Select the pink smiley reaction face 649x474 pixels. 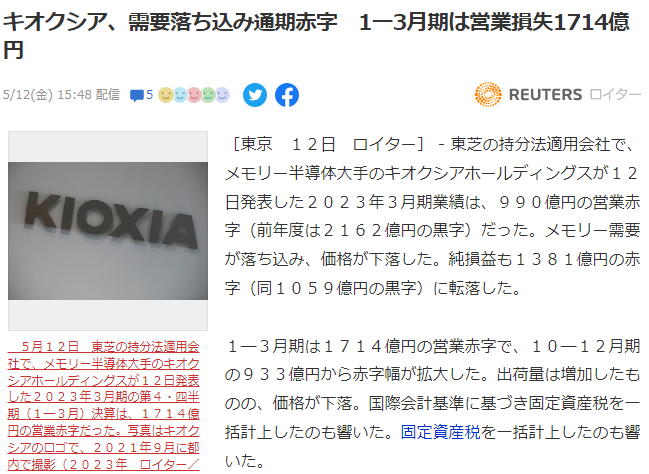tap(194, 95)
